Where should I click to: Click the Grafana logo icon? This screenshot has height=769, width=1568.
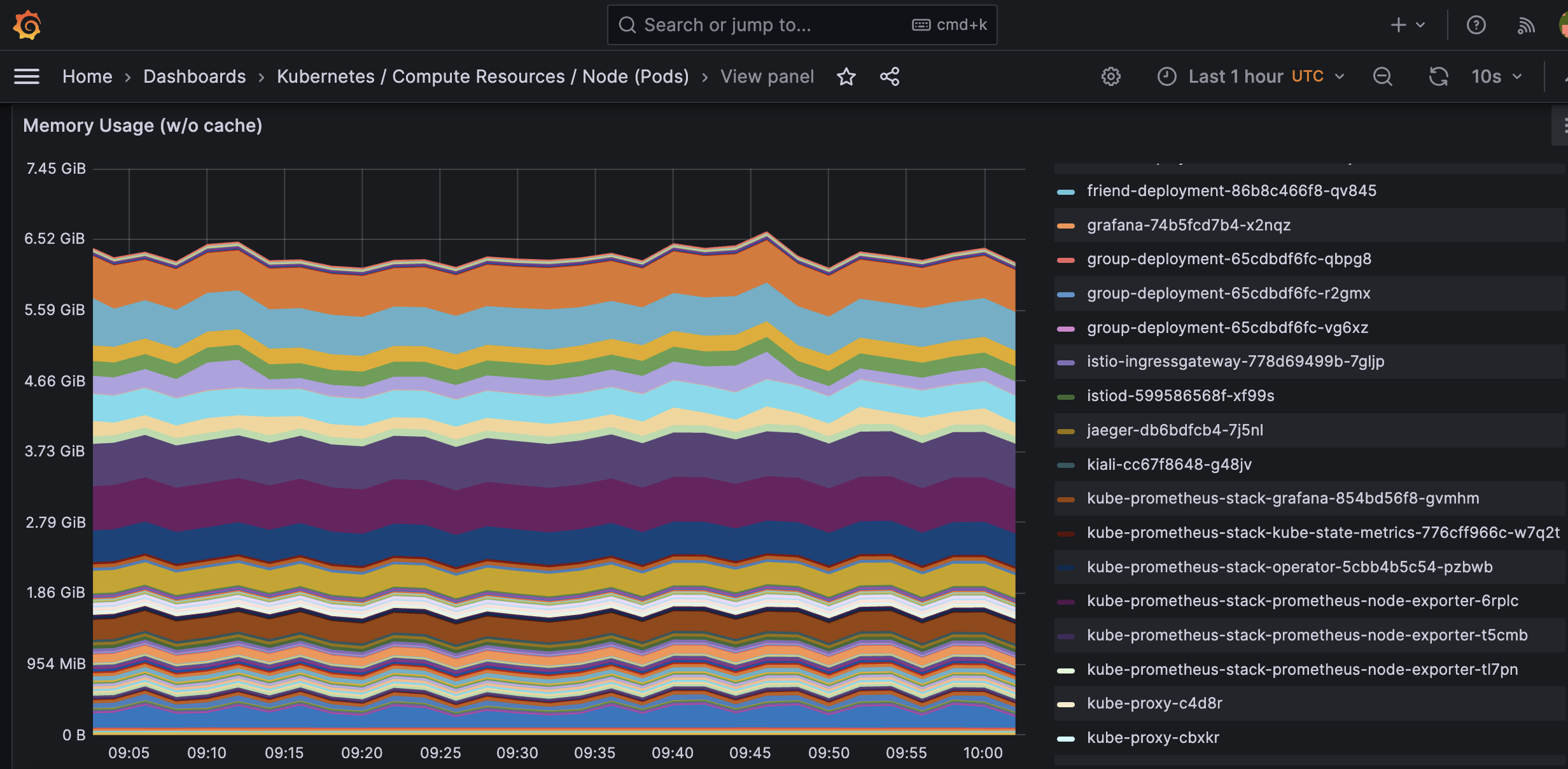tap(27, 25)
